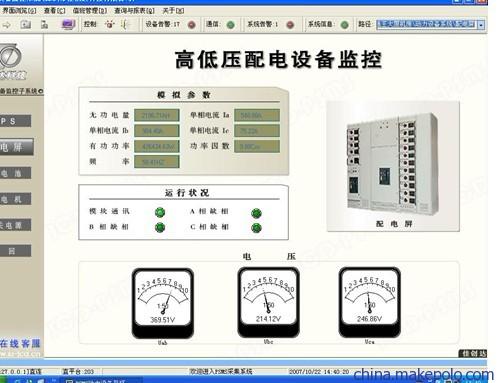Select the 电池 sidebar button

point(15,173)
